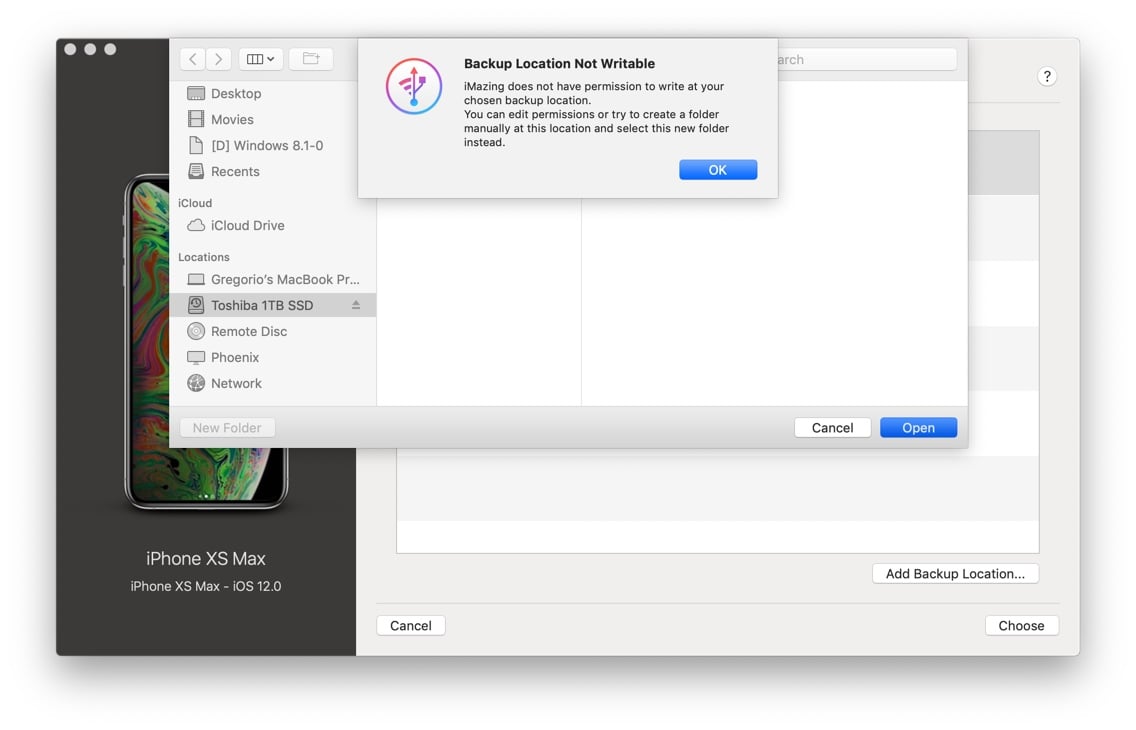The height and width of the screenshot is (730, 1136).
Task: Select Gregorio's MacBook Pro location
Action: tap(272, 280)
